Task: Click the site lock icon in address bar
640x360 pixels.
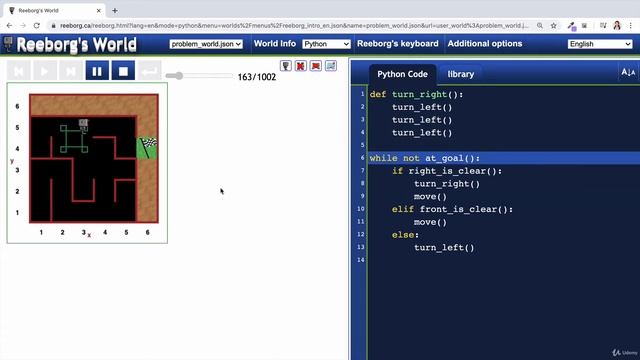Action: tap(53, 25)
